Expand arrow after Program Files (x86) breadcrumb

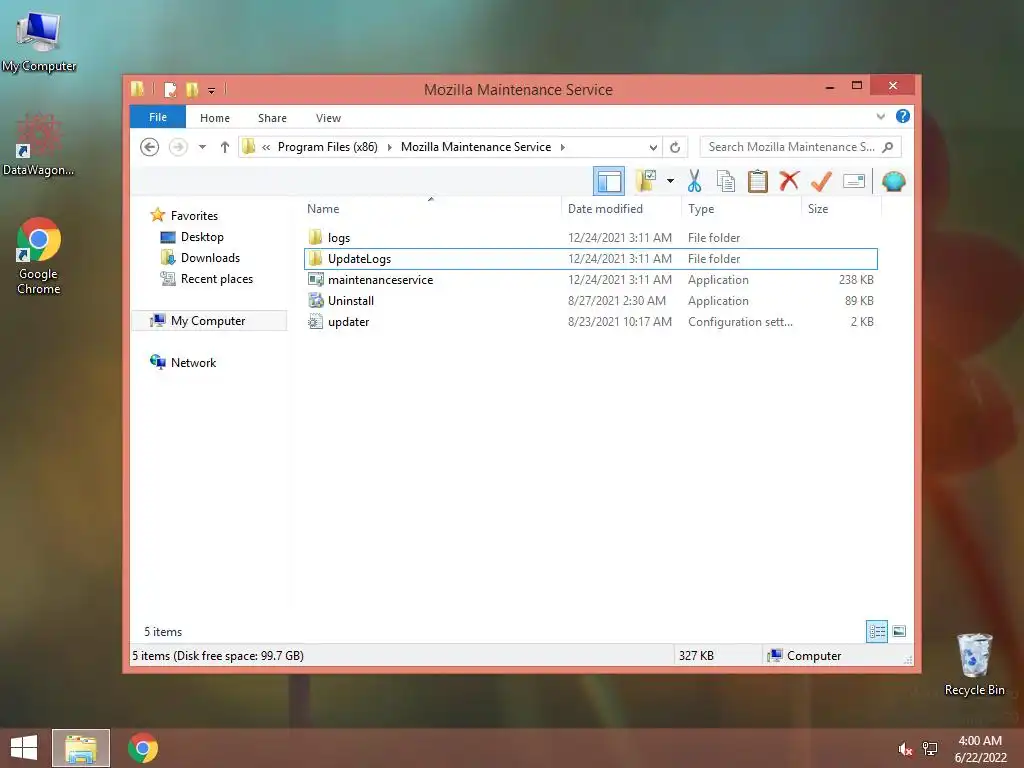(390, 147)
